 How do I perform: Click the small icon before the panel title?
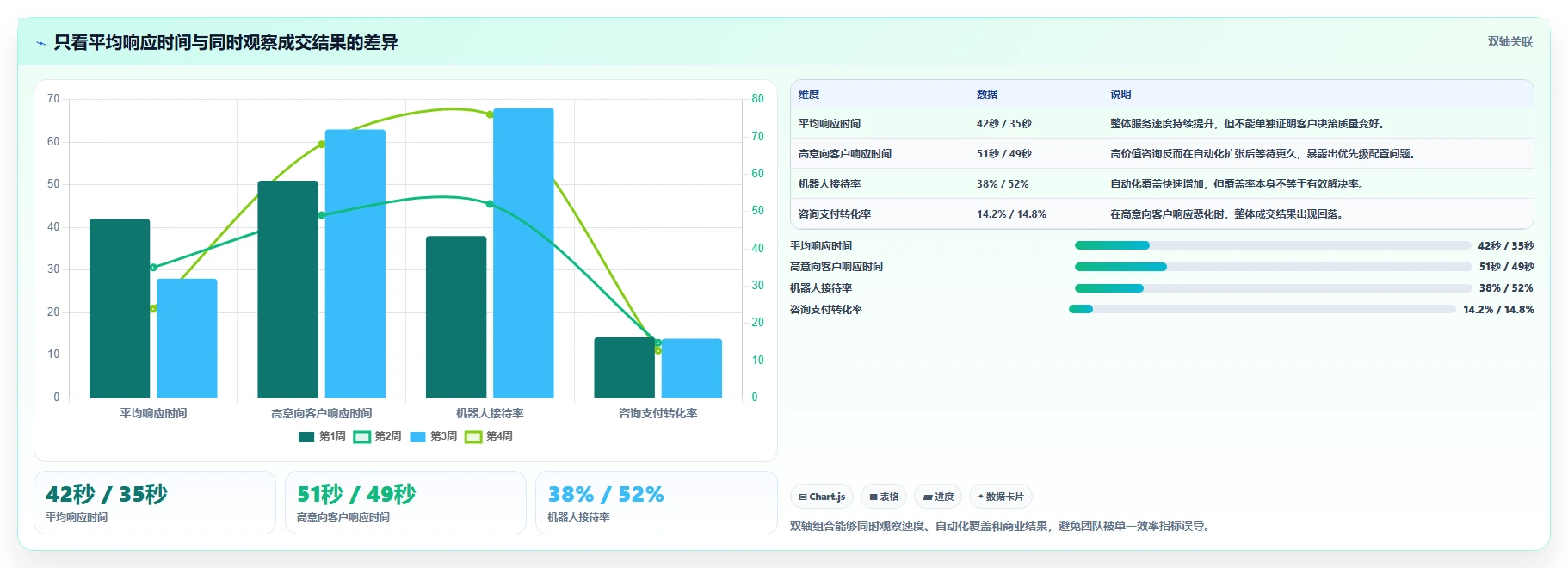[40, 43]
